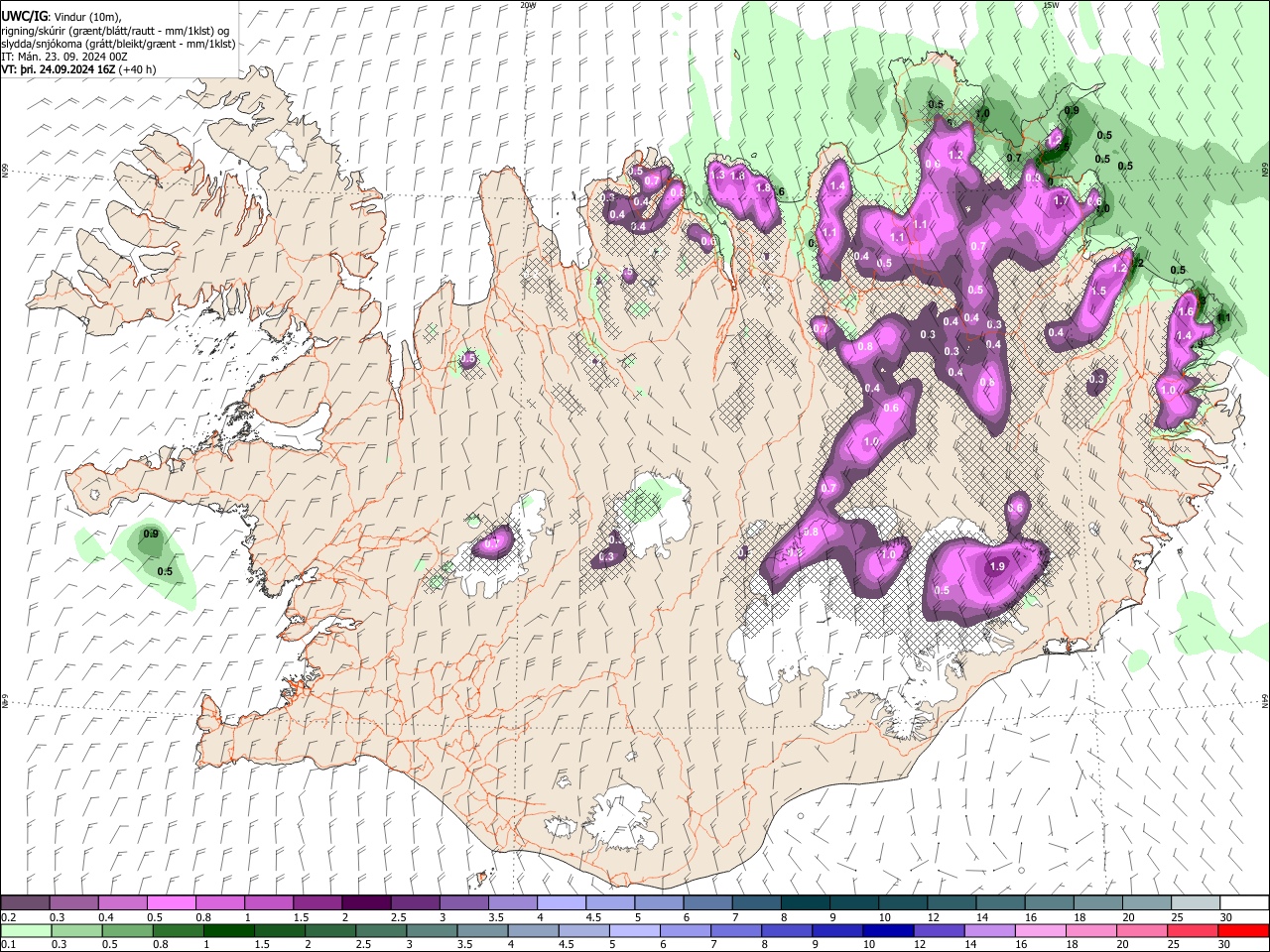Click the 'rigning/skúrir' legend description line
The image size is (1270, 952).
coord(116,30)
